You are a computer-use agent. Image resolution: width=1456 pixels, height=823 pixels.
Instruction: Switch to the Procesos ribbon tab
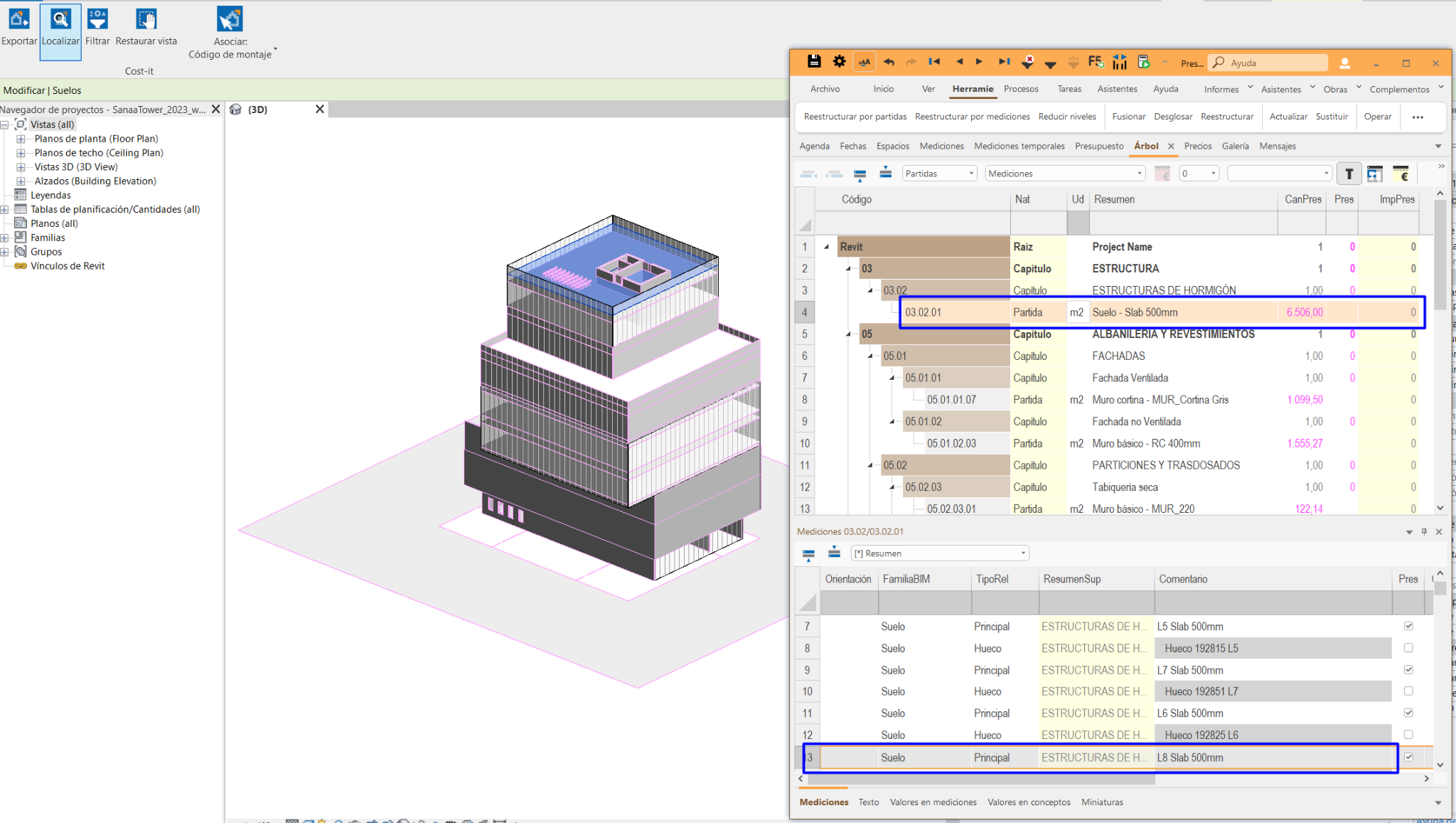pos(1021,89)
